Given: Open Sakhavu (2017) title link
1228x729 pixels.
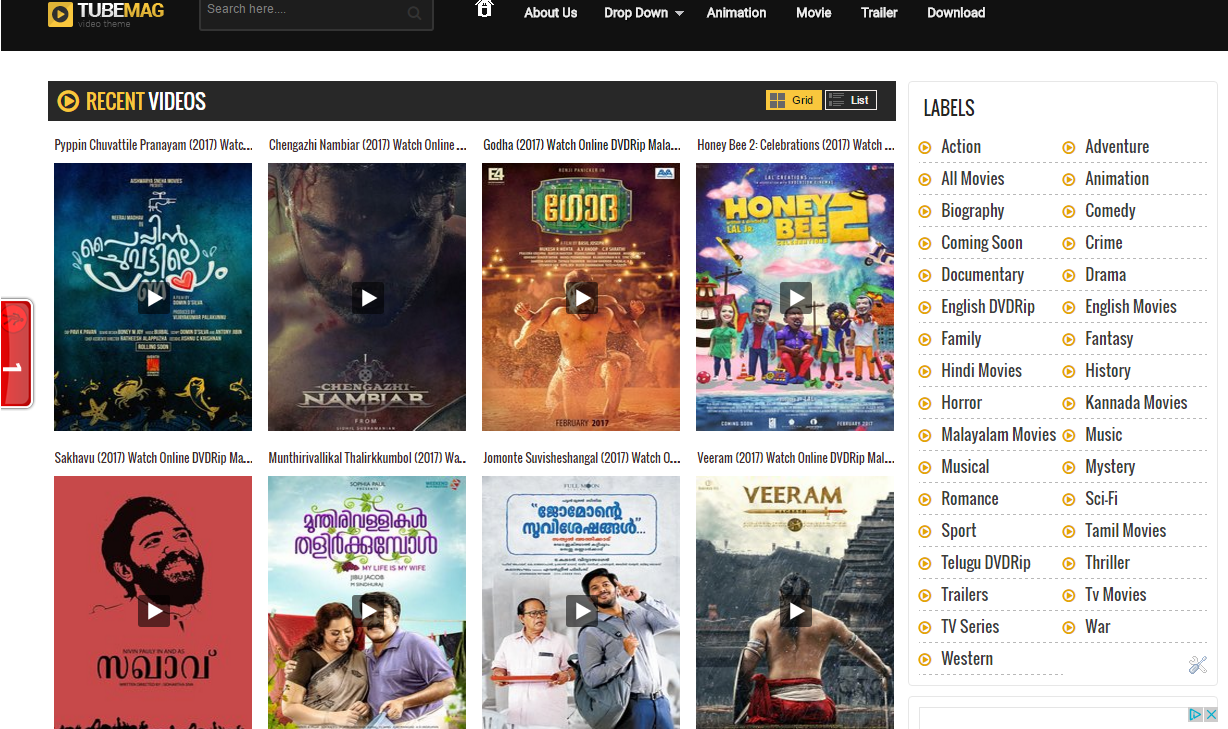Looking at the screenshot, I should (x=153, y=458).
